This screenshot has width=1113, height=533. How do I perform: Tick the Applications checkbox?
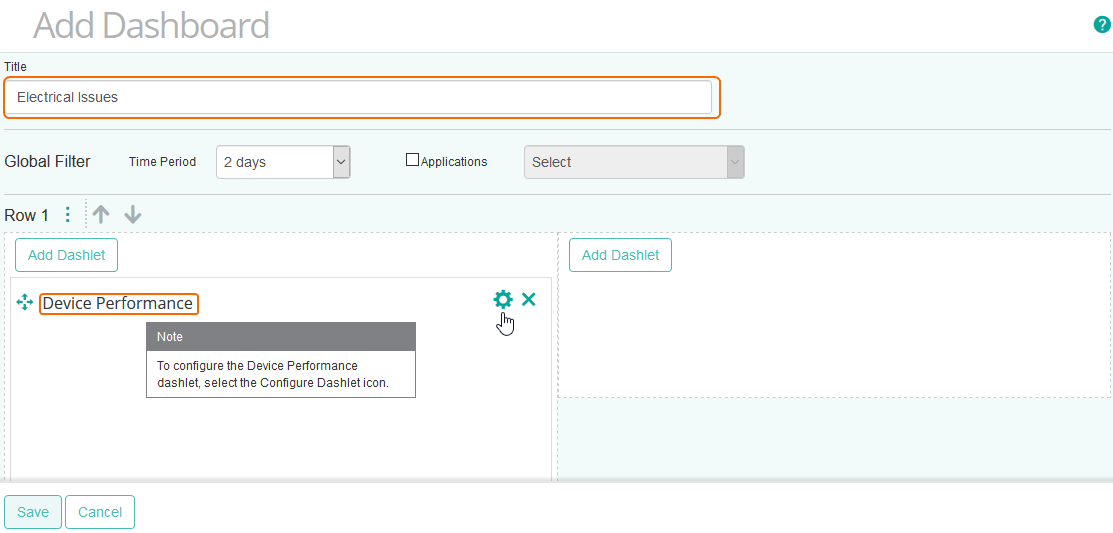coord(412,160)
